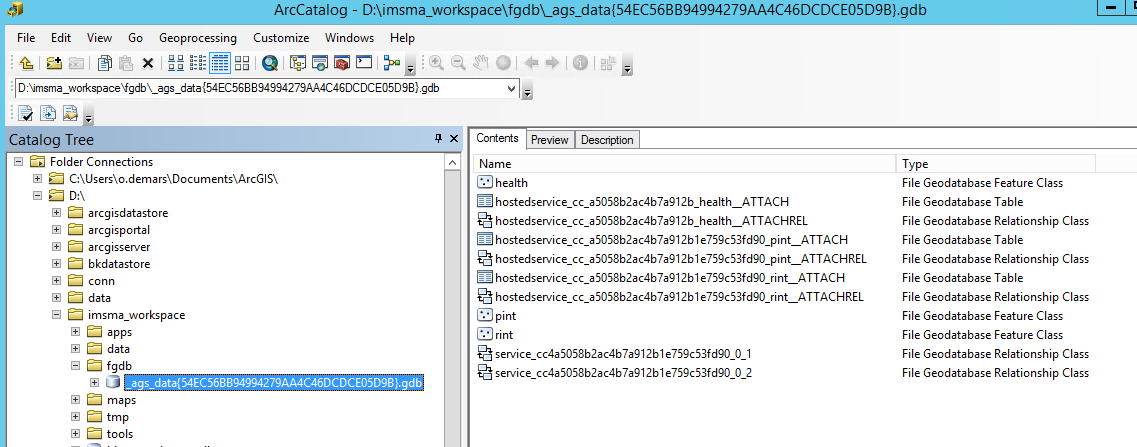
Task: Switch contents view to List
Action: coord(197,63)
